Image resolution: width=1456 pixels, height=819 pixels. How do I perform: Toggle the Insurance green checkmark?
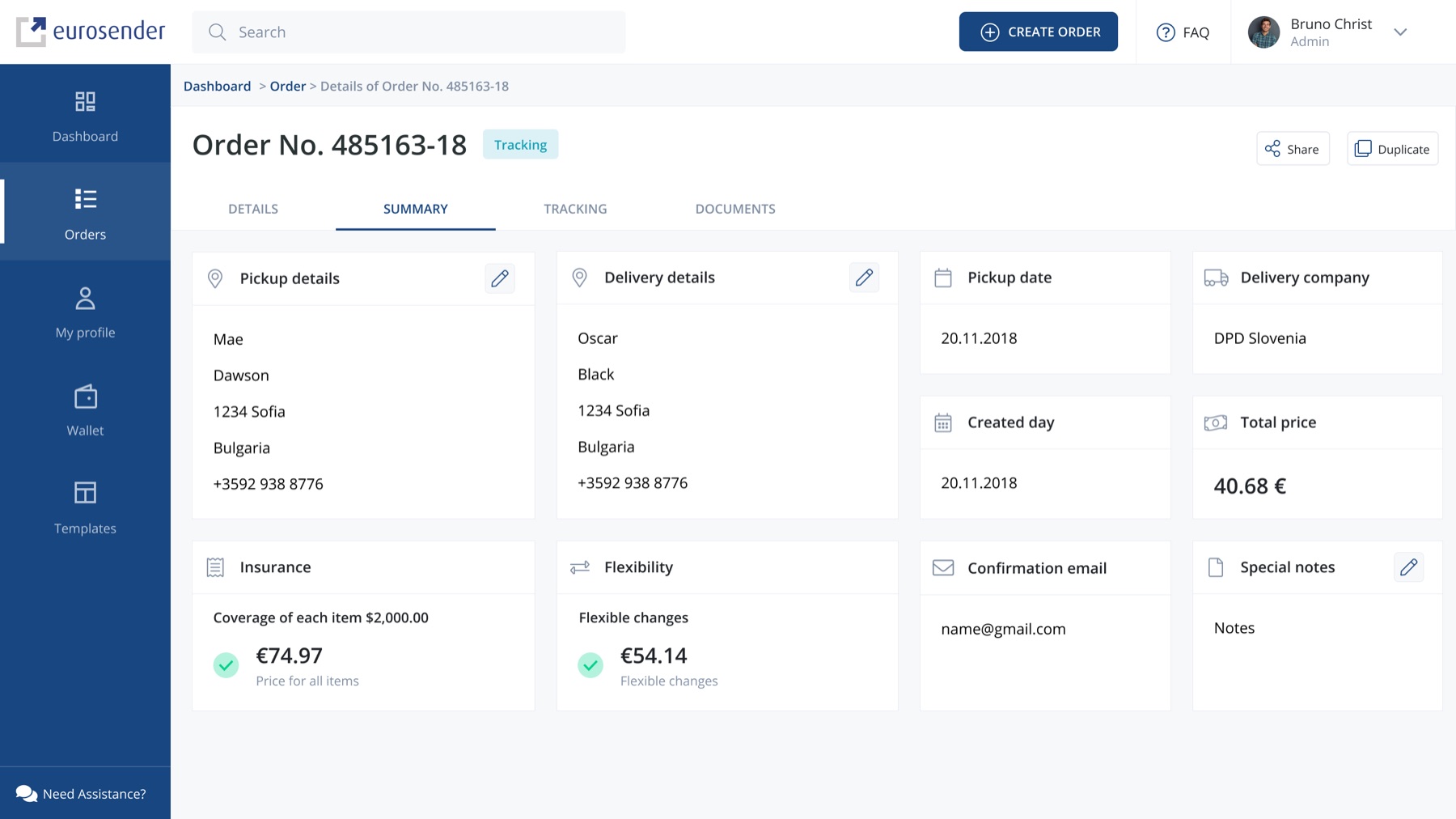coord(226,665)
